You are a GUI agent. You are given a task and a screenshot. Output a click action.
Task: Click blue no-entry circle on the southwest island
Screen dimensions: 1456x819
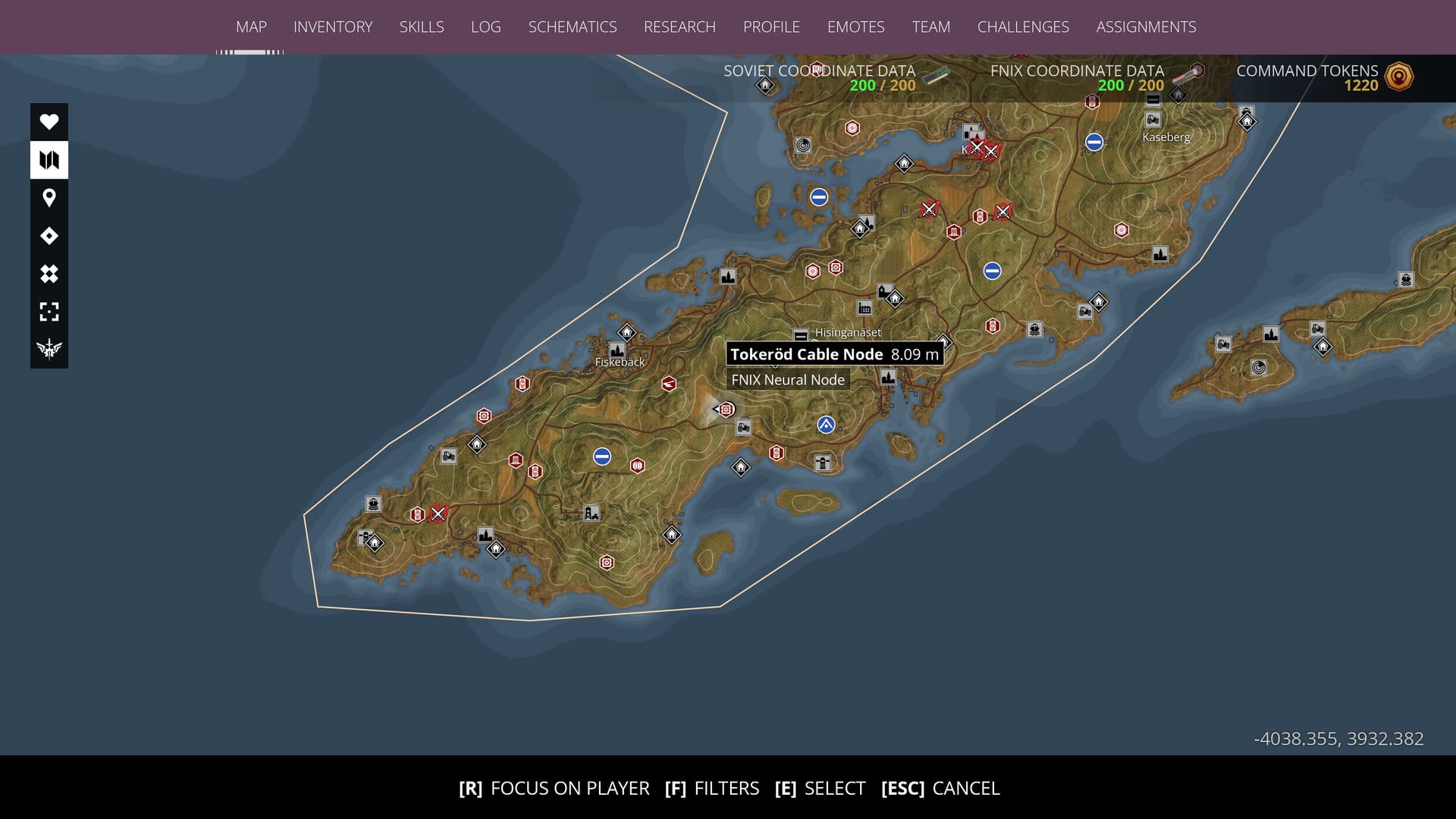pos(602,457)
